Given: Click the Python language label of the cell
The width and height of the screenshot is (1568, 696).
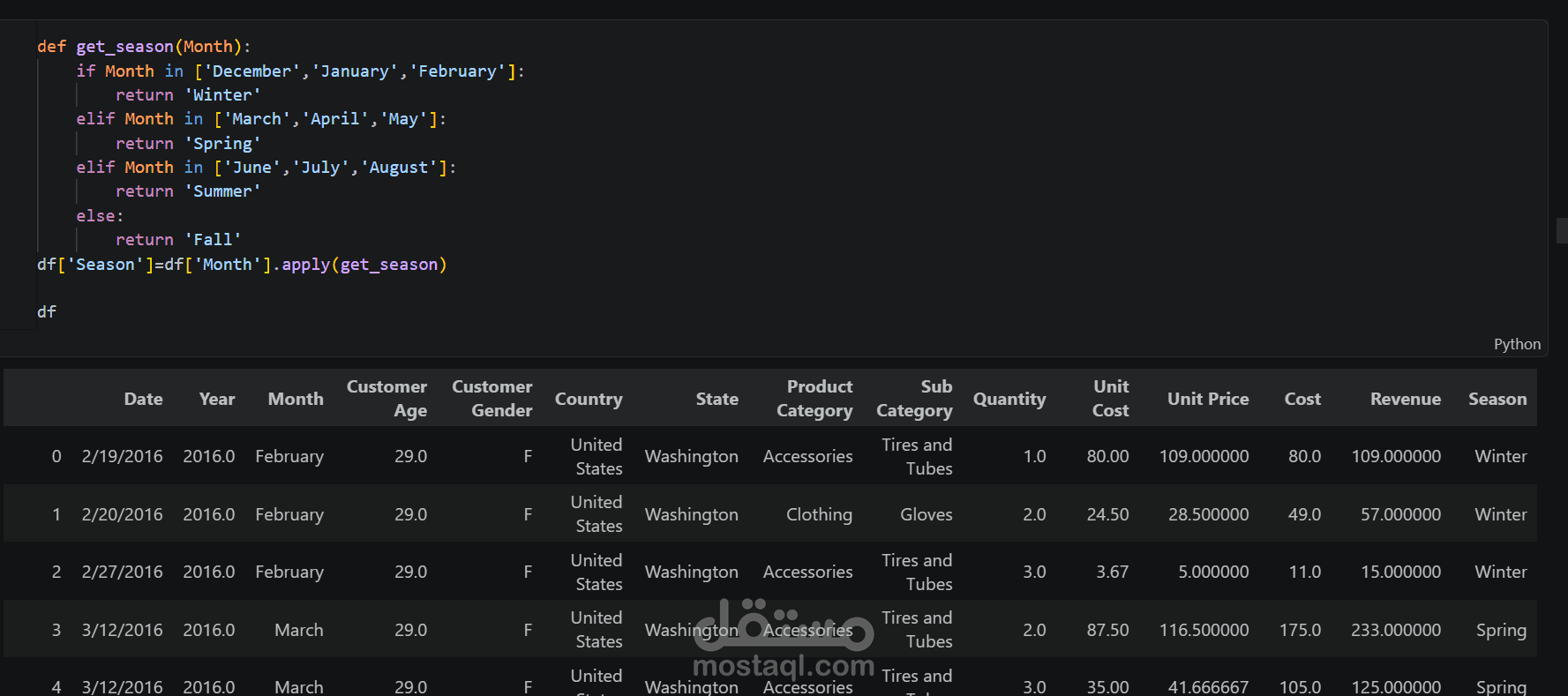Looking at the screenshot, I should [x=1517, y=344].
